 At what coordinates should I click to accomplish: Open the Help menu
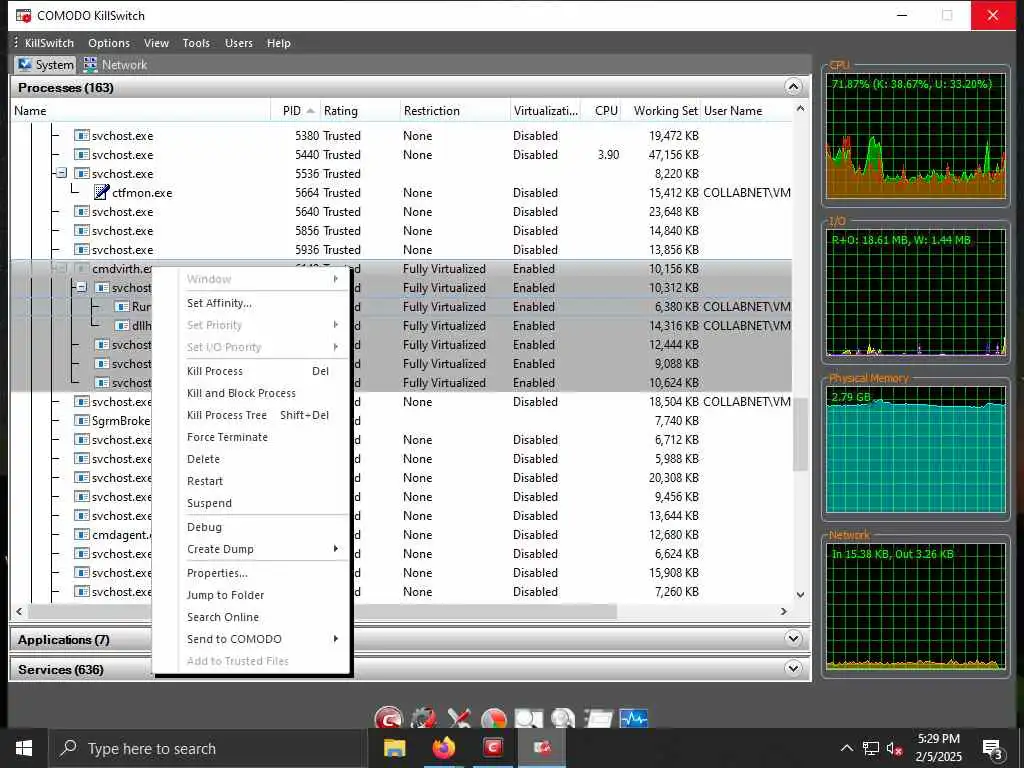click(278, 43)
